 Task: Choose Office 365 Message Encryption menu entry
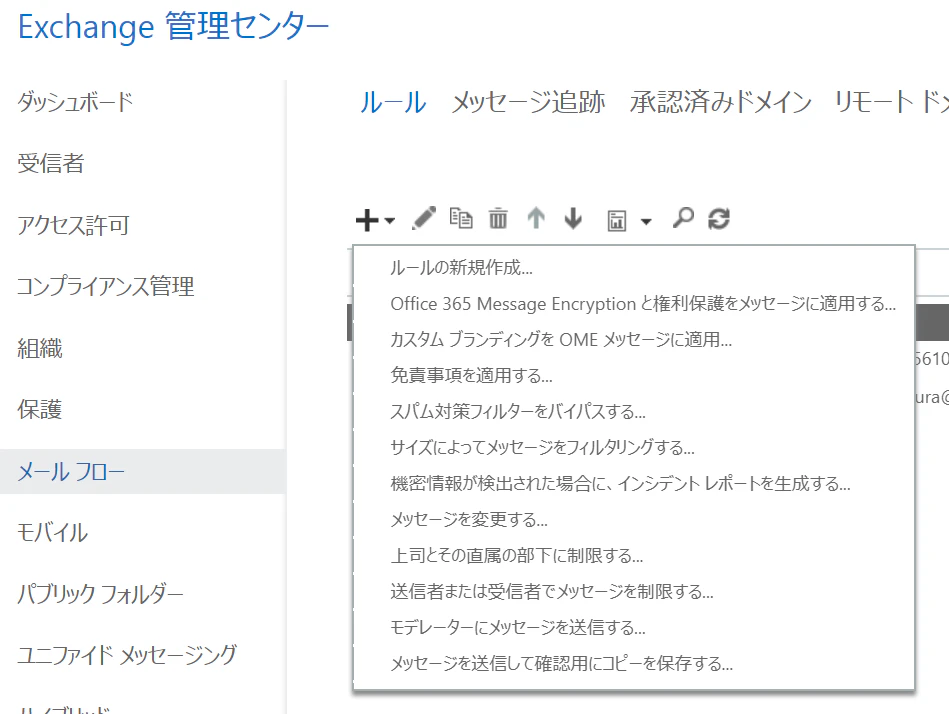[643, 303]
